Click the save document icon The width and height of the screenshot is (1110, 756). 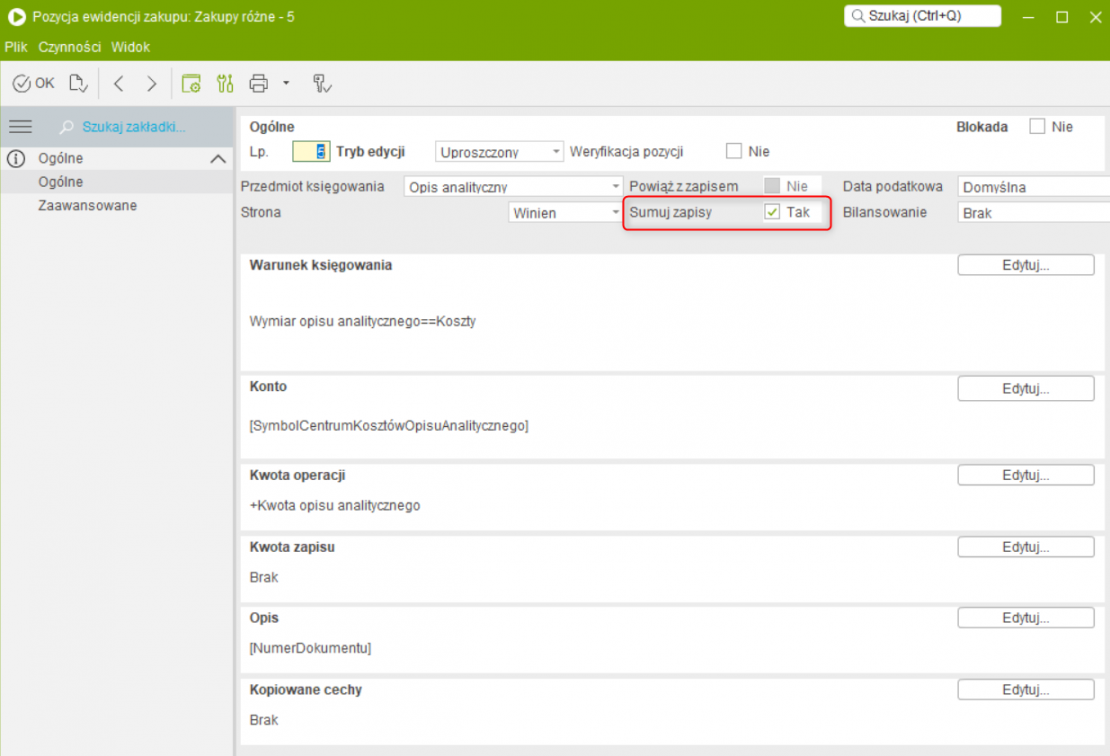79,83
